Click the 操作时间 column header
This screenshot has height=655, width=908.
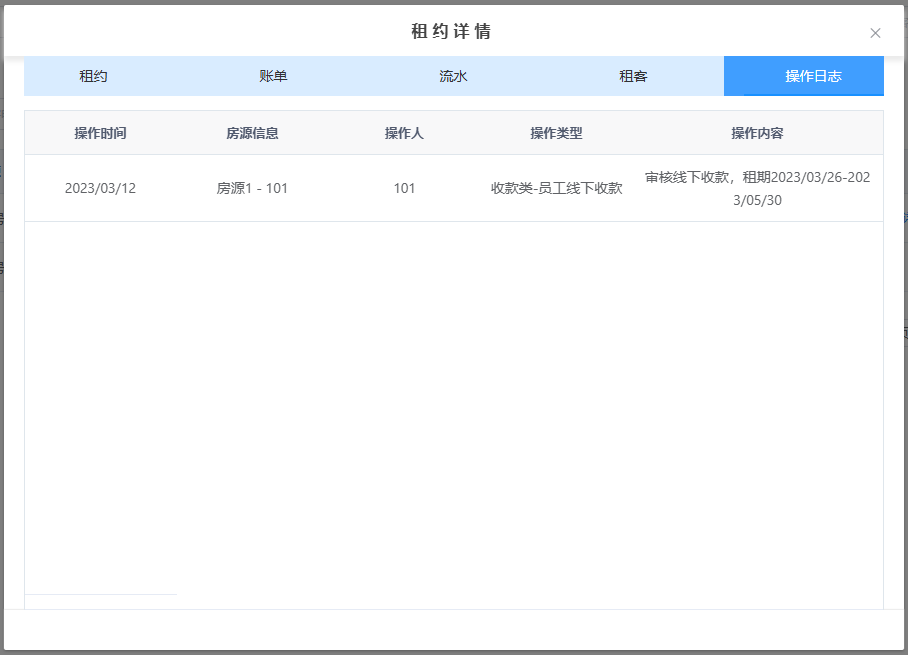point(100,133)
